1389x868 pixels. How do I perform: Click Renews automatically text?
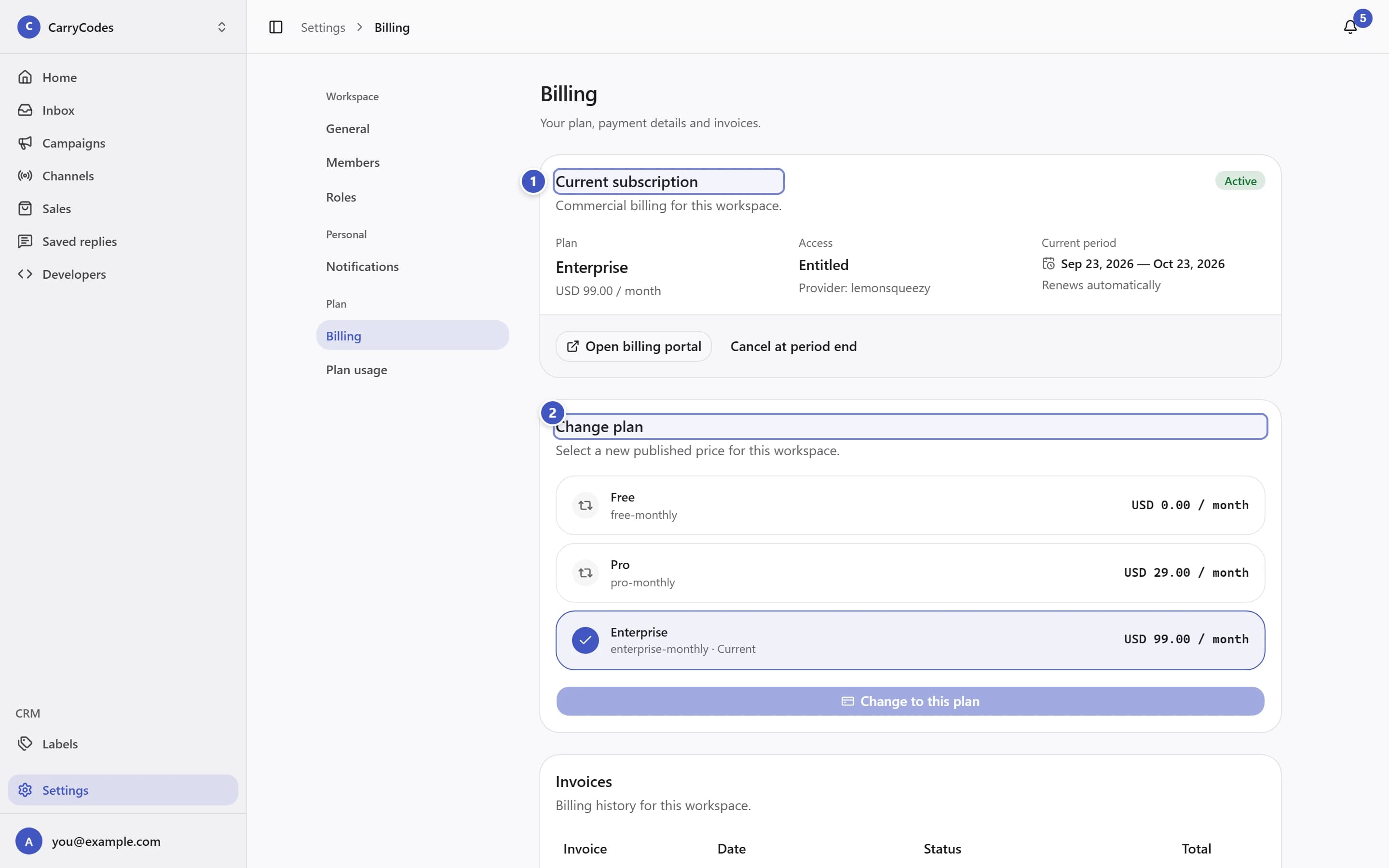pos(1101,285)
